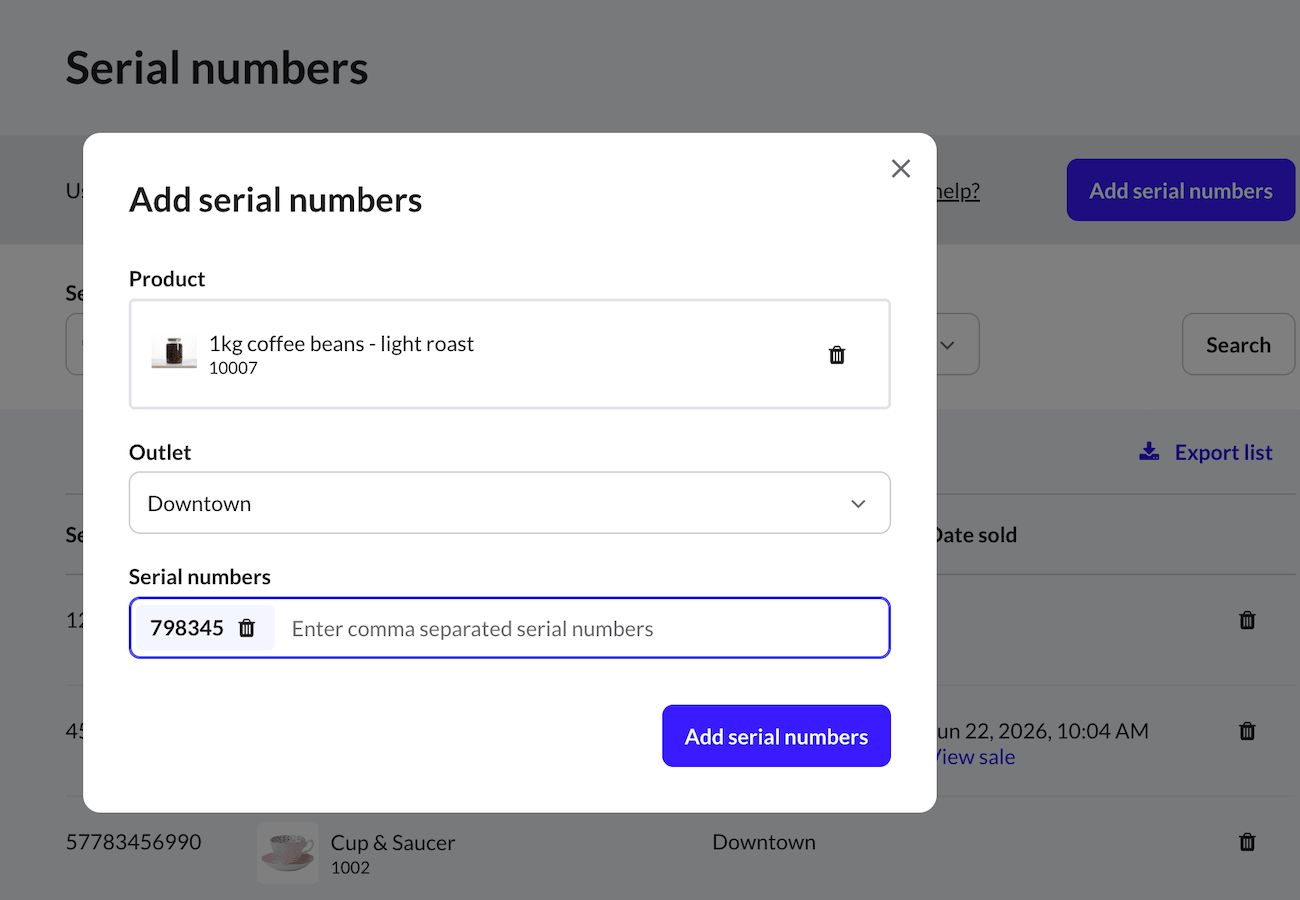The image size is (1300, 900).
Task: Click the Export list download icon
Action: pos(1149,452)
